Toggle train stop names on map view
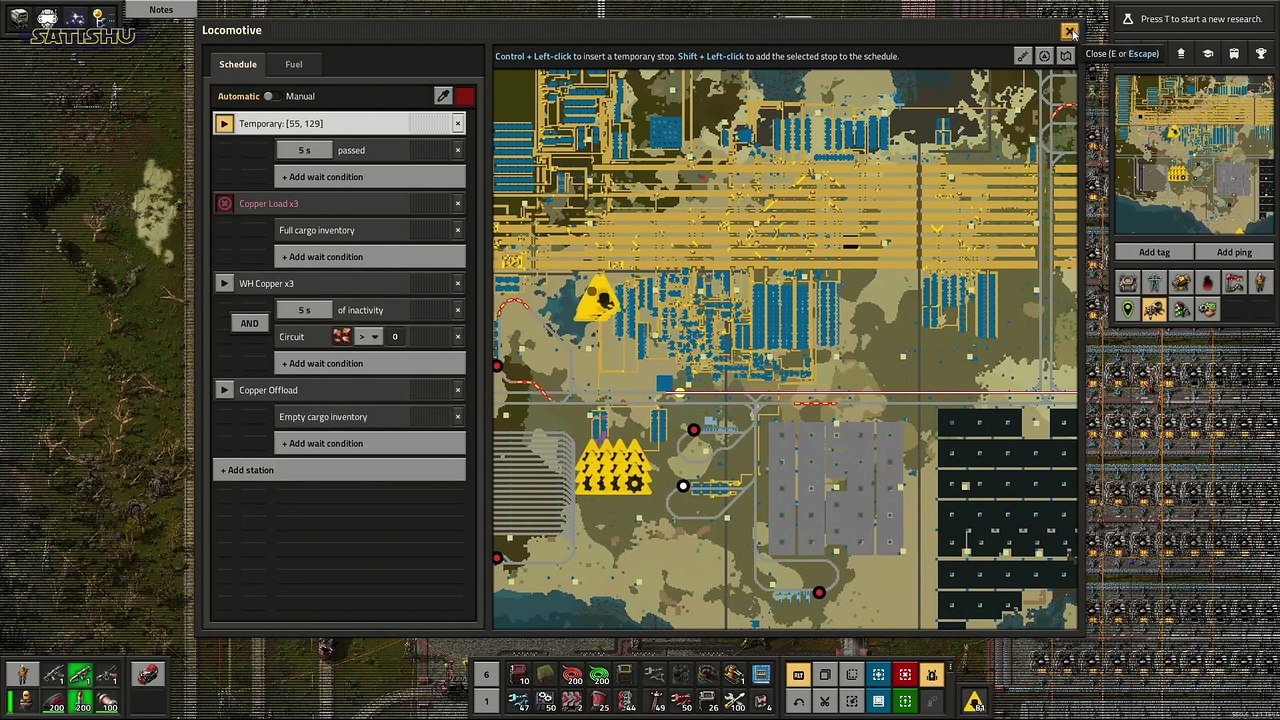 [x=1023, y=56]
